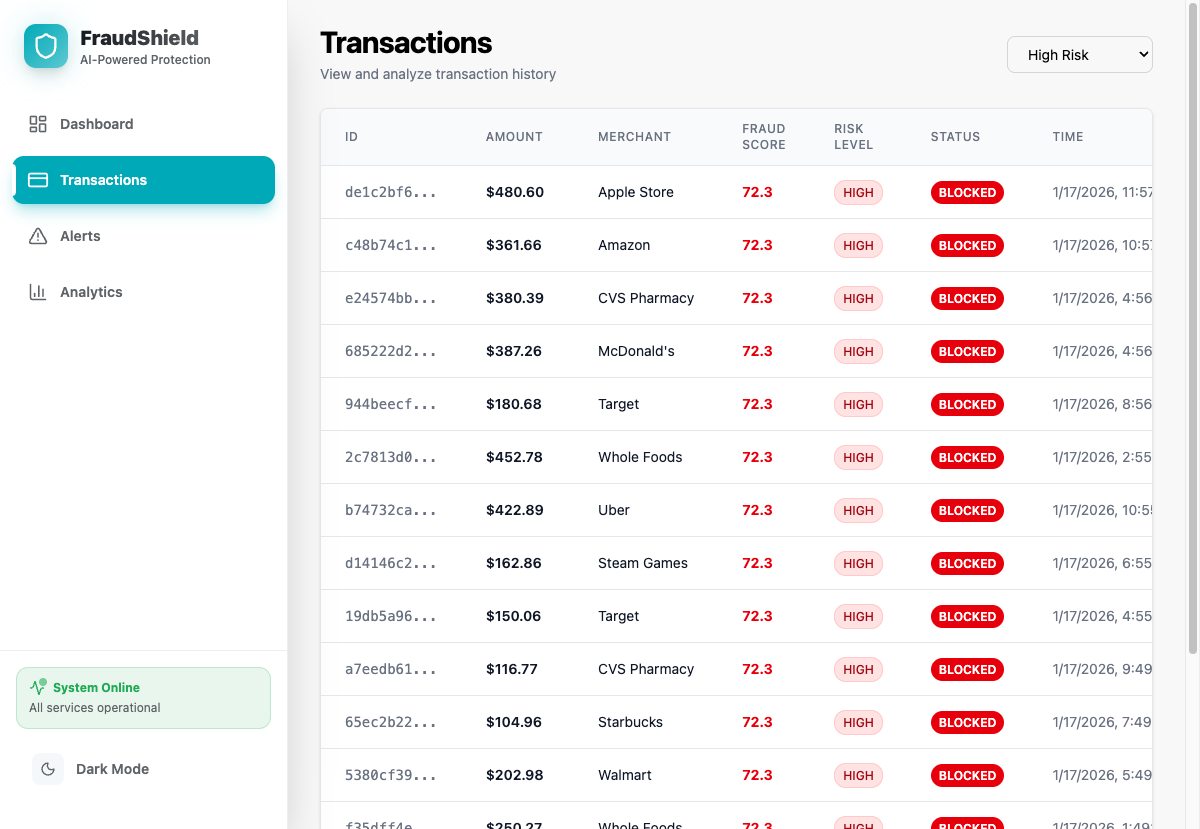Select transaction ID c48b74c1...
This screenshot has width=1200, height=829.
point(391,245)
